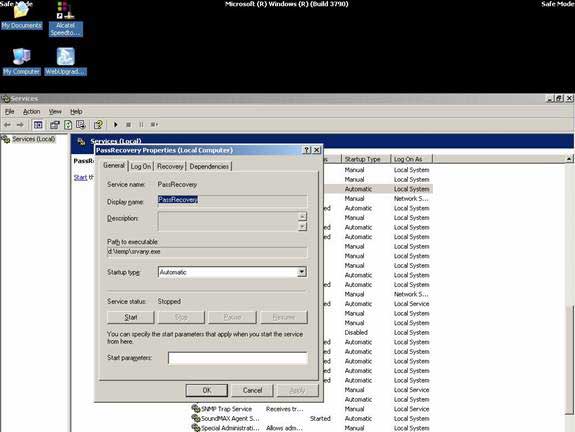Viewport: 575px width, 432px height.
Task: Click the Path to executable value field
Action: pyautogui.click(x=207, y=252)
